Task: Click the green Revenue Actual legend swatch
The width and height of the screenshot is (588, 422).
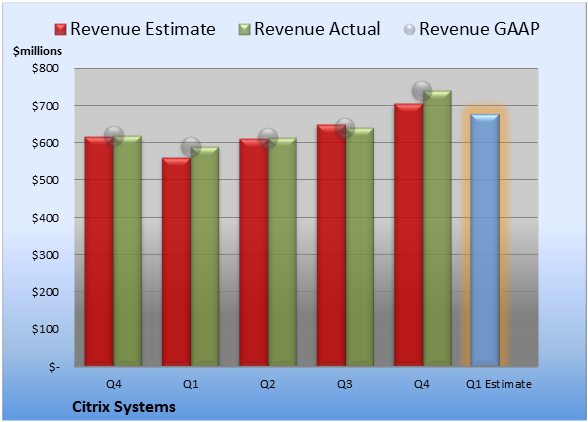Action: pos(244,30)
